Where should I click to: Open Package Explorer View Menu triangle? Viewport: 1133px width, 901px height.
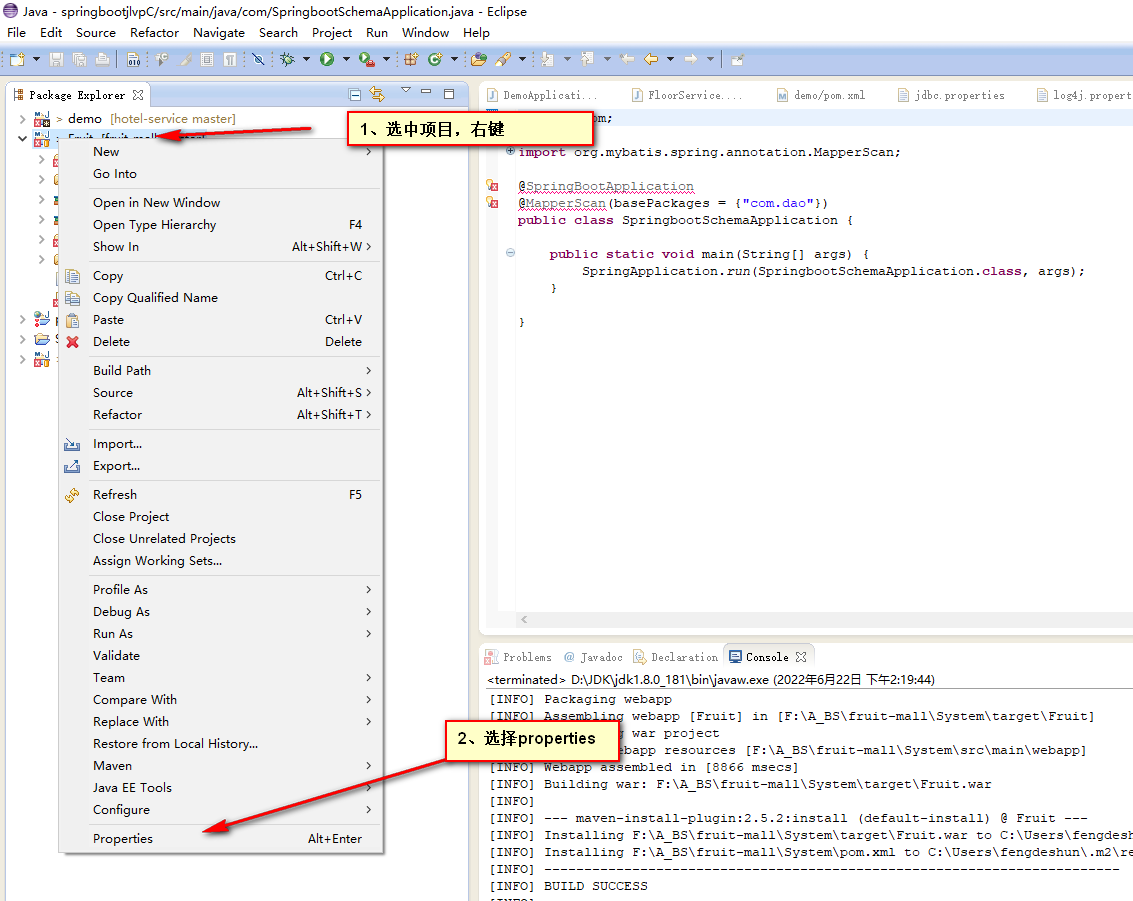tap(405, 90)
